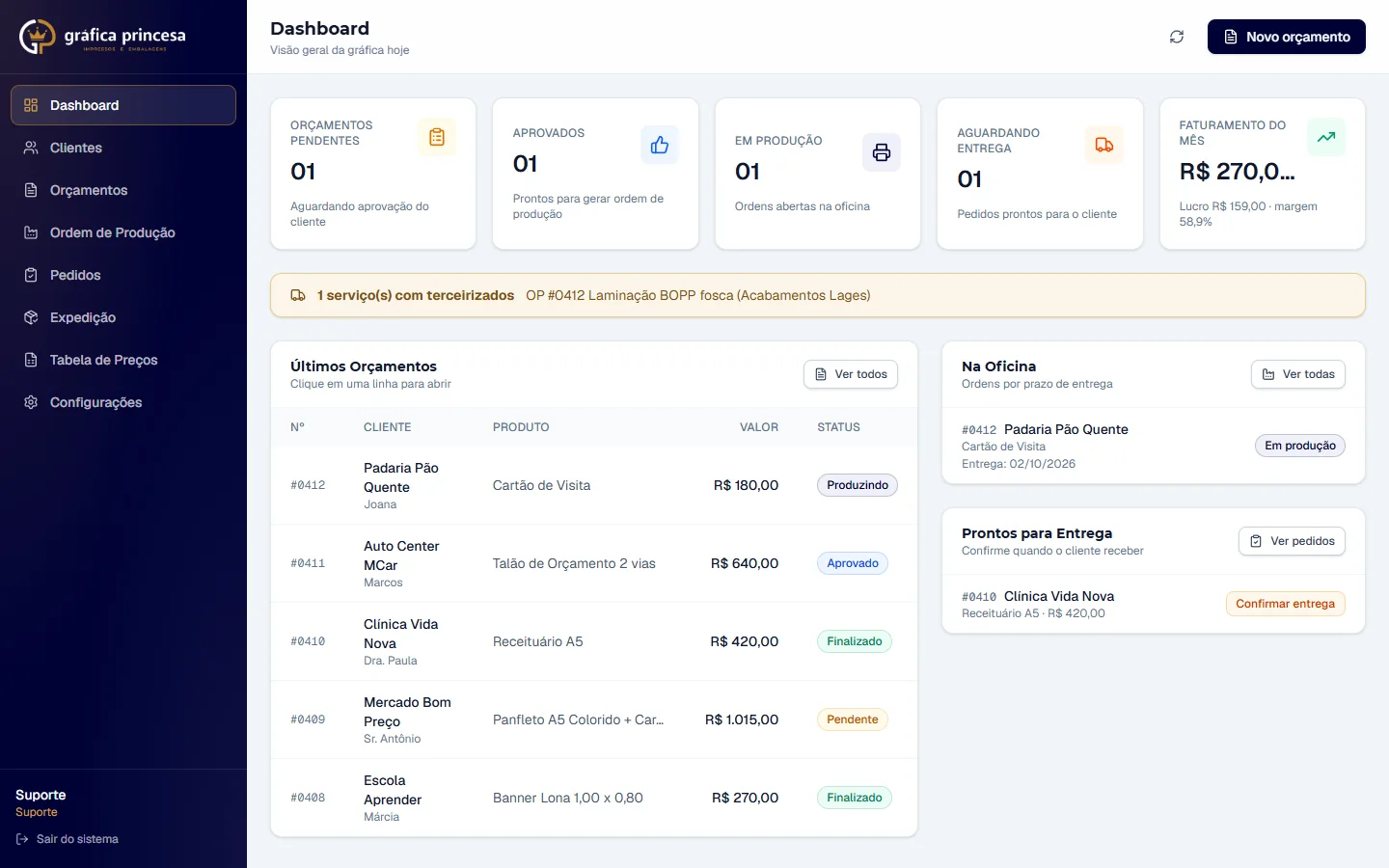Open budget row #0409 Mercado Bom Preço
The image size is (1389, 868).
[x=594, y=719]
